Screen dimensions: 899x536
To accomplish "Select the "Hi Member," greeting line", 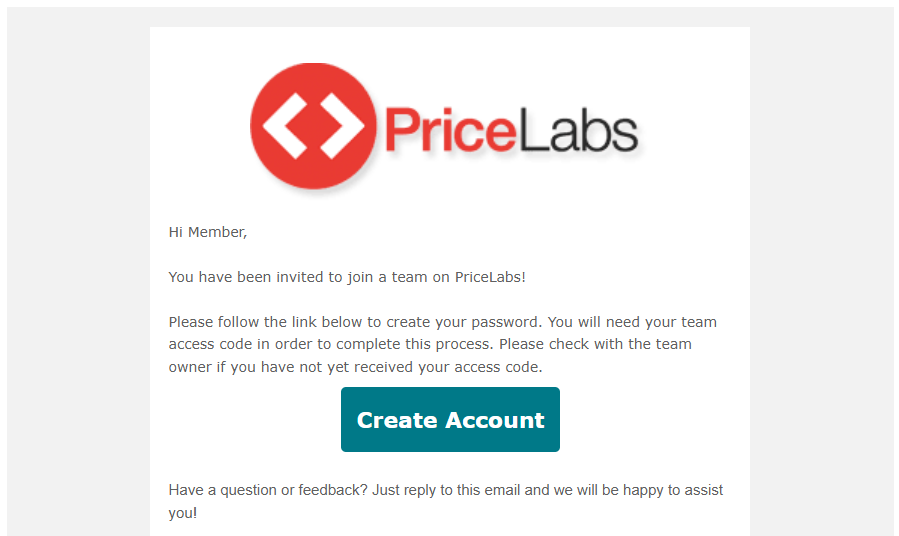I will 208,232.
